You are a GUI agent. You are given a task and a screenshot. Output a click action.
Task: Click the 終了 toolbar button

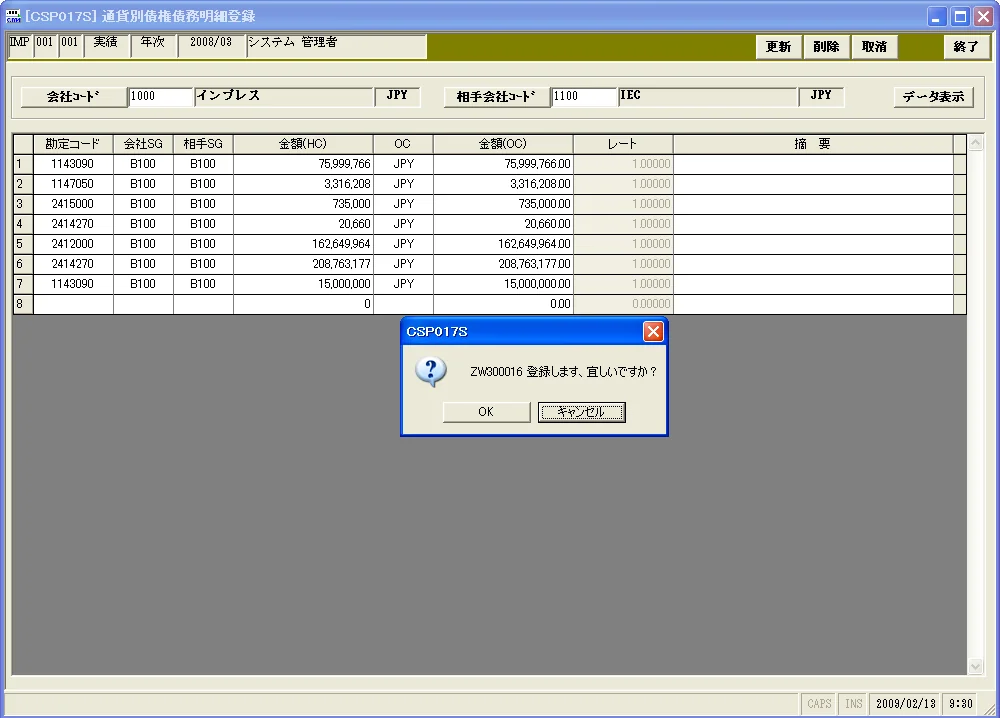966,47
